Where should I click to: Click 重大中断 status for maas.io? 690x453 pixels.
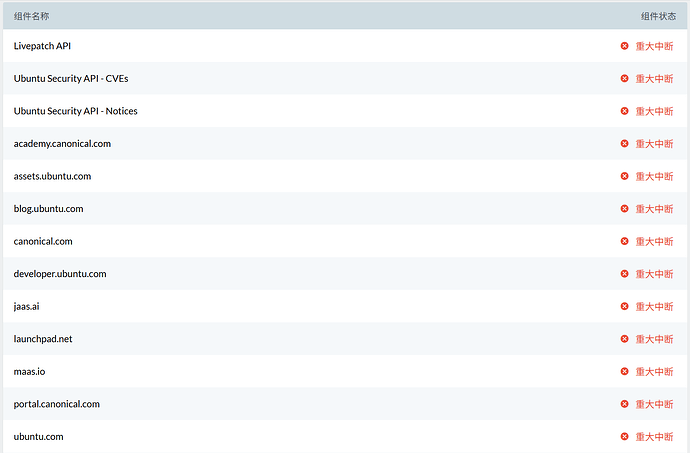coord(654,372)
